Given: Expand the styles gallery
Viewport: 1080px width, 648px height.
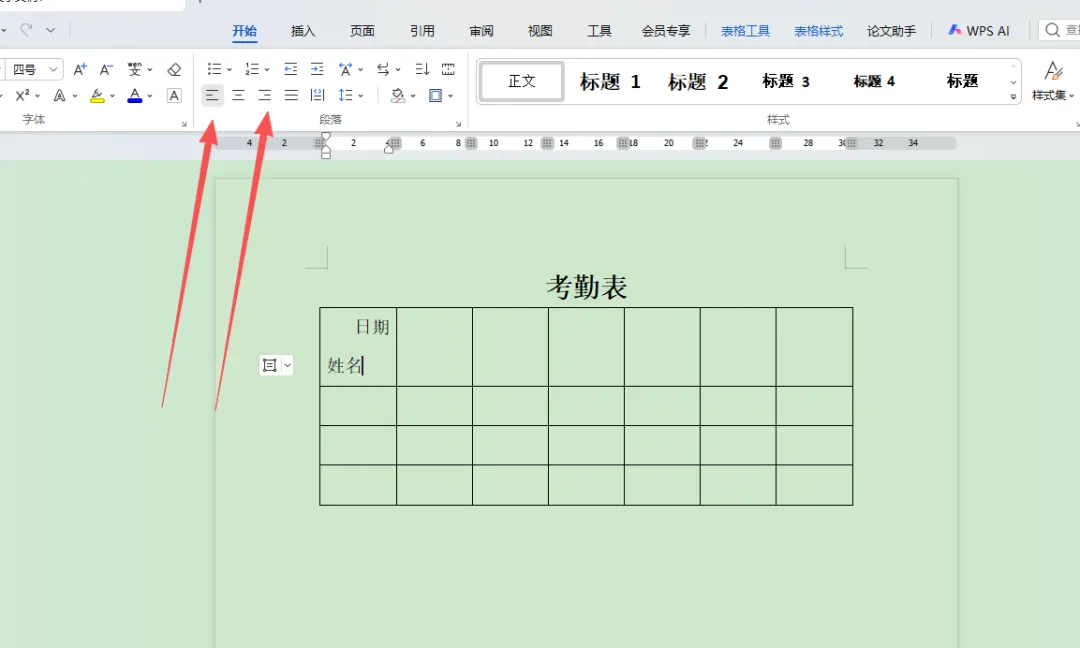Looking at the screenshot, I should click(1013, 96).
